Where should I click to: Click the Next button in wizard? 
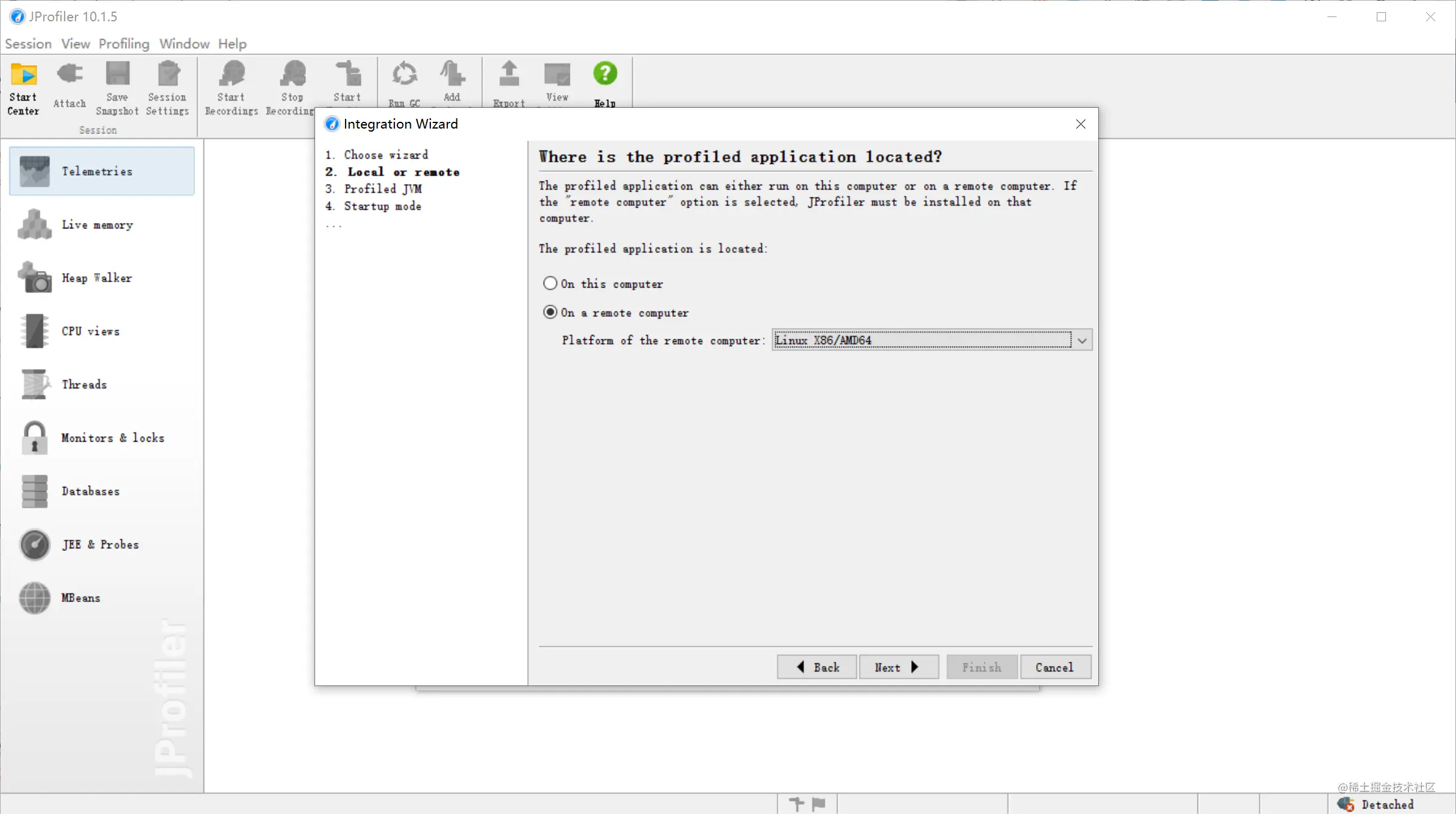click(898, 667)
